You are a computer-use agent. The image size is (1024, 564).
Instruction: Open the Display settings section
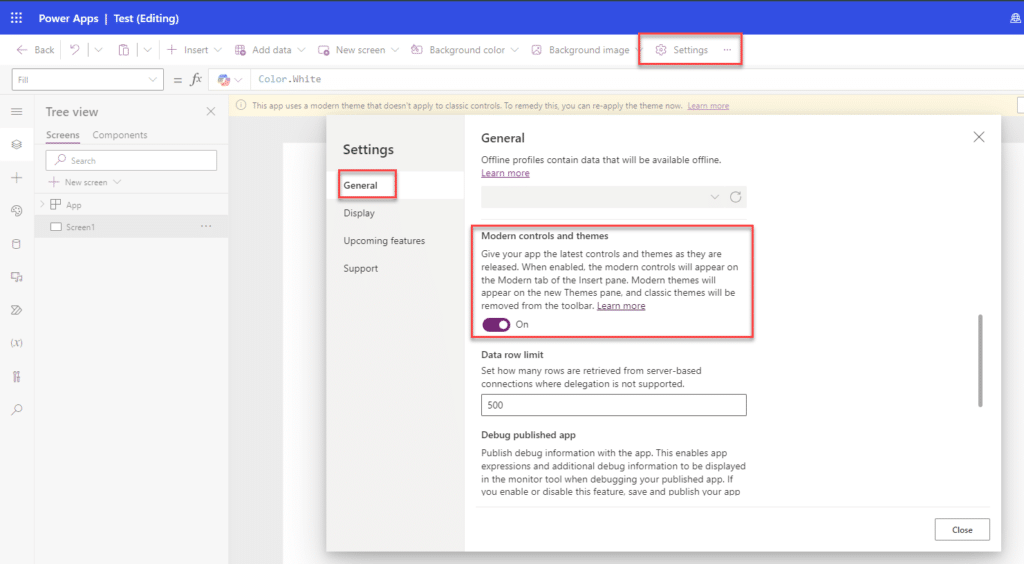point(359,213)
